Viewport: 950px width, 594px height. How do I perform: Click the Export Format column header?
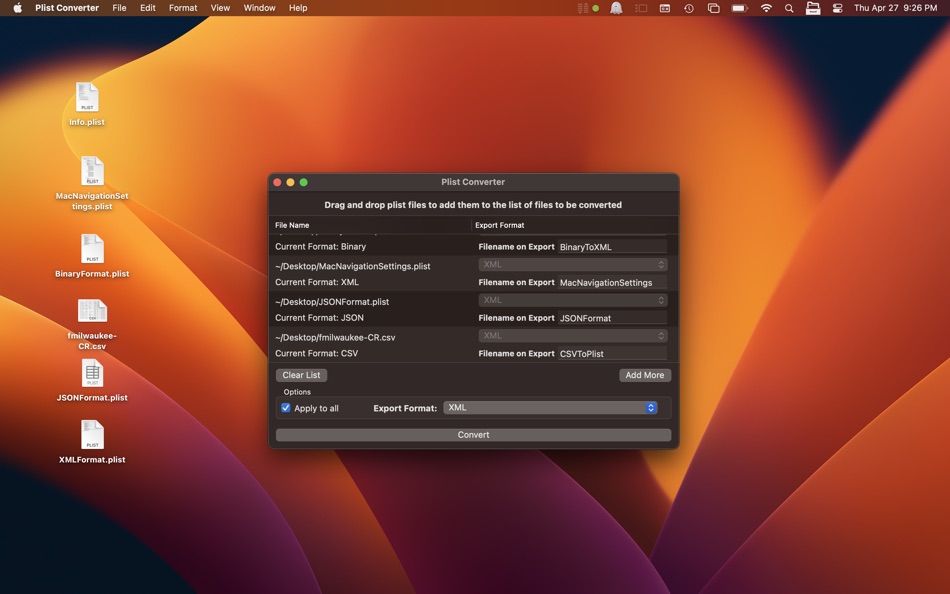click(x=500, y=225)
